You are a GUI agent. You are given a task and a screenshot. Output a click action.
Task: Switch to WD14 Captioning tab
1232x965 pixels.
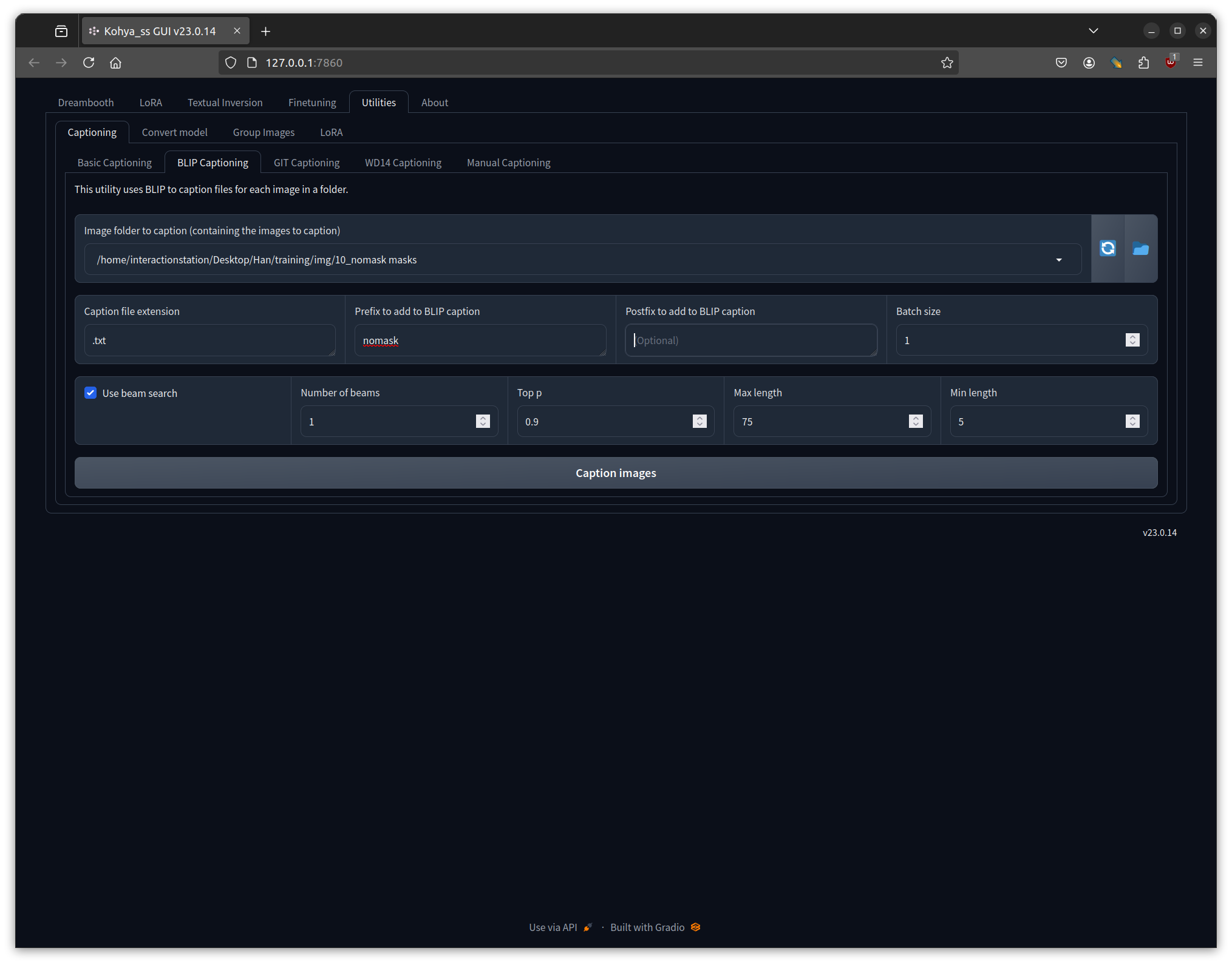403,163
